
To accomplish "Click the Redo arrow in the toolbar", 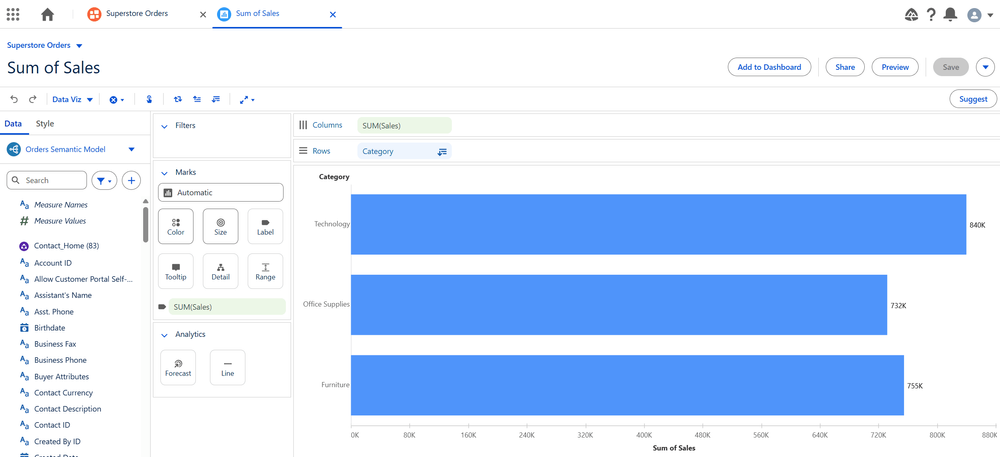I will point(33,99).
